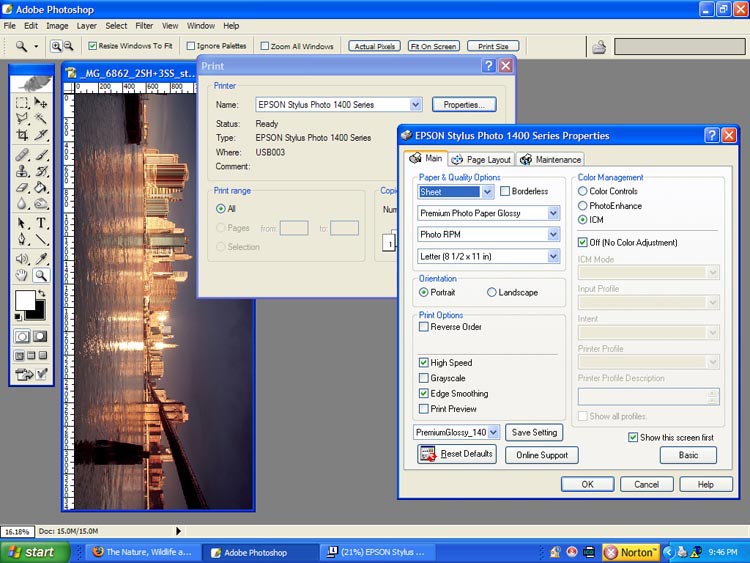Viewport: 750px width, 563px height.
Task: Select the Rectangular Marquee tool
Action: 22,103
